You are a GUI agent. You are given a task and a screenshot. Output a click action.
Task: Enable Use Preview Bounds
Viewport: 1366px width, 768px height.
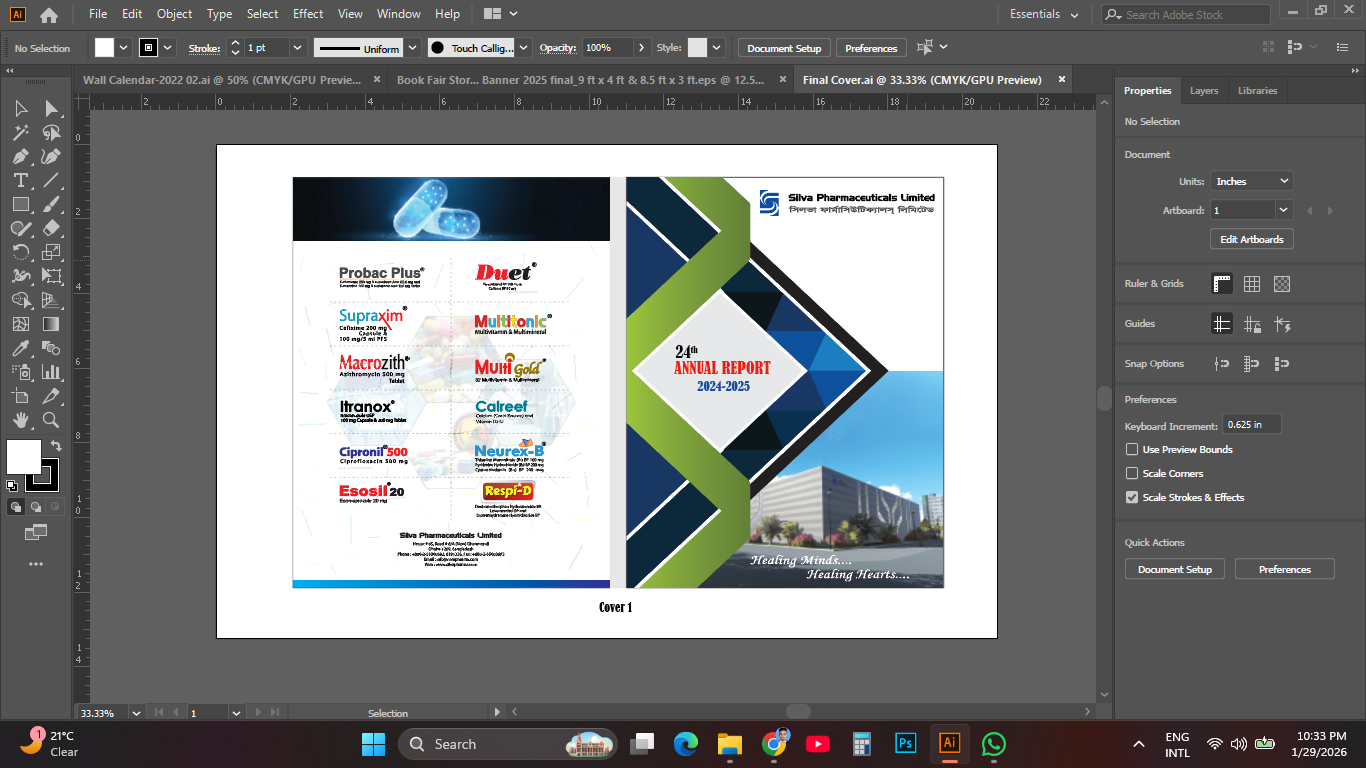(1131, 449)
